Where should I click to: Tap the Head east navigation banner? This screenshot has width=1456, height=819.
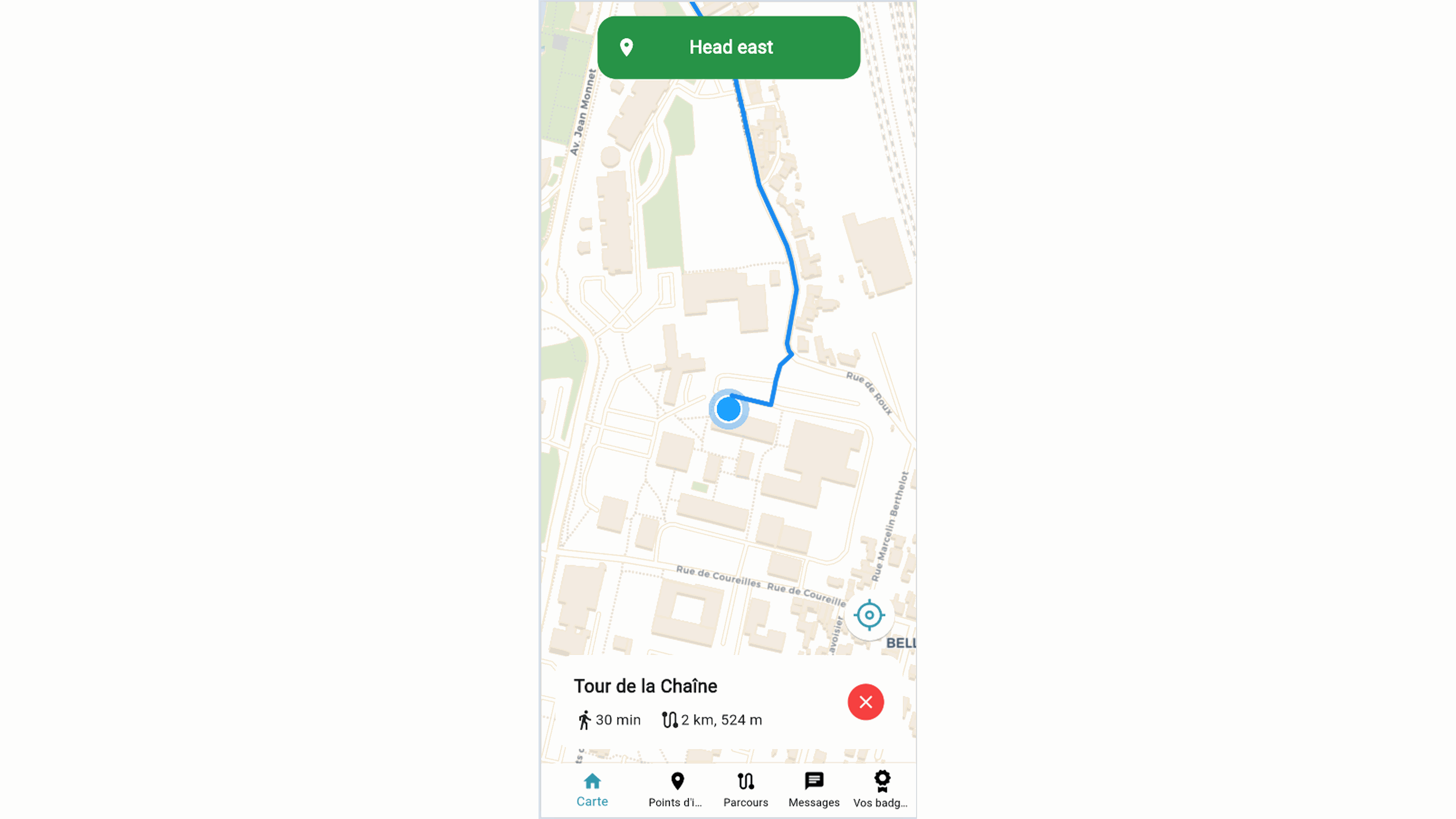pos(728,47)
